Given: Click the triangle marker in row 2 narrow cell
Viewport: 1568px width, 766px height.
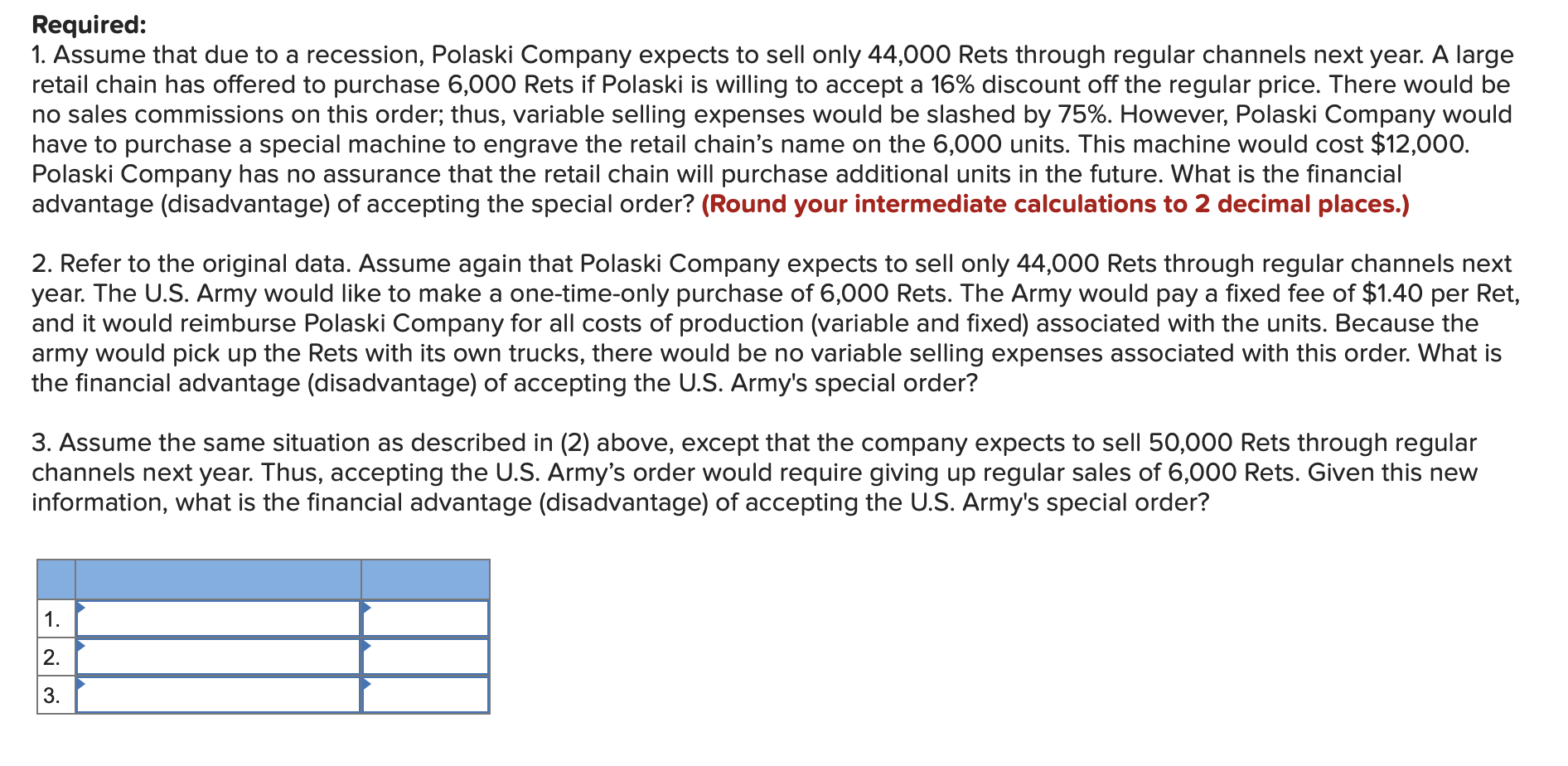Looking at the screenshot, I should coord(366,646).
